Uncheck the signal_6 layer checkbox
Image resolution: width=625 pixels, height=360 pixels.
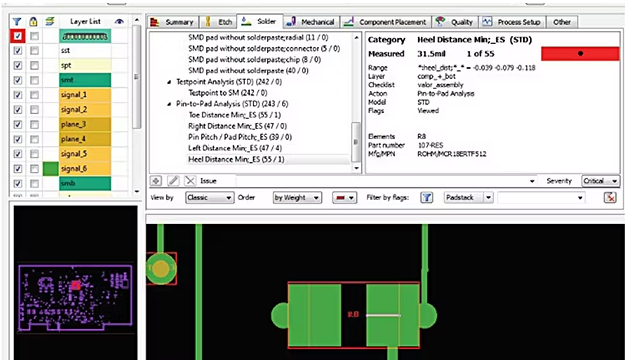tap(18, 169)
